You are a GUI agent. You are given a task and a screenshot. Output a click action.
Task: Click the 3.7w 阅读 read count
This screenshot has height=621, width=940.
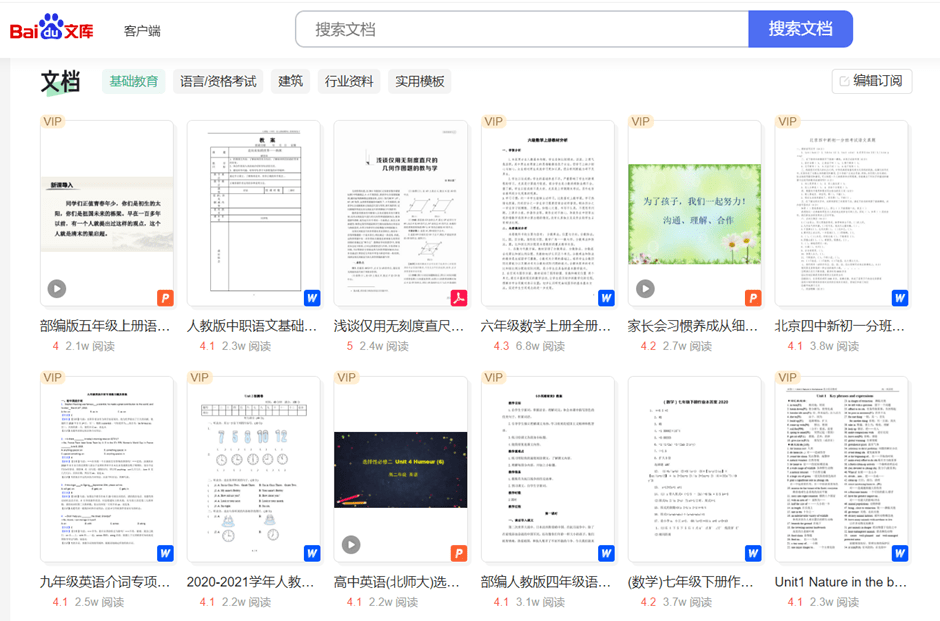point(687,602)
